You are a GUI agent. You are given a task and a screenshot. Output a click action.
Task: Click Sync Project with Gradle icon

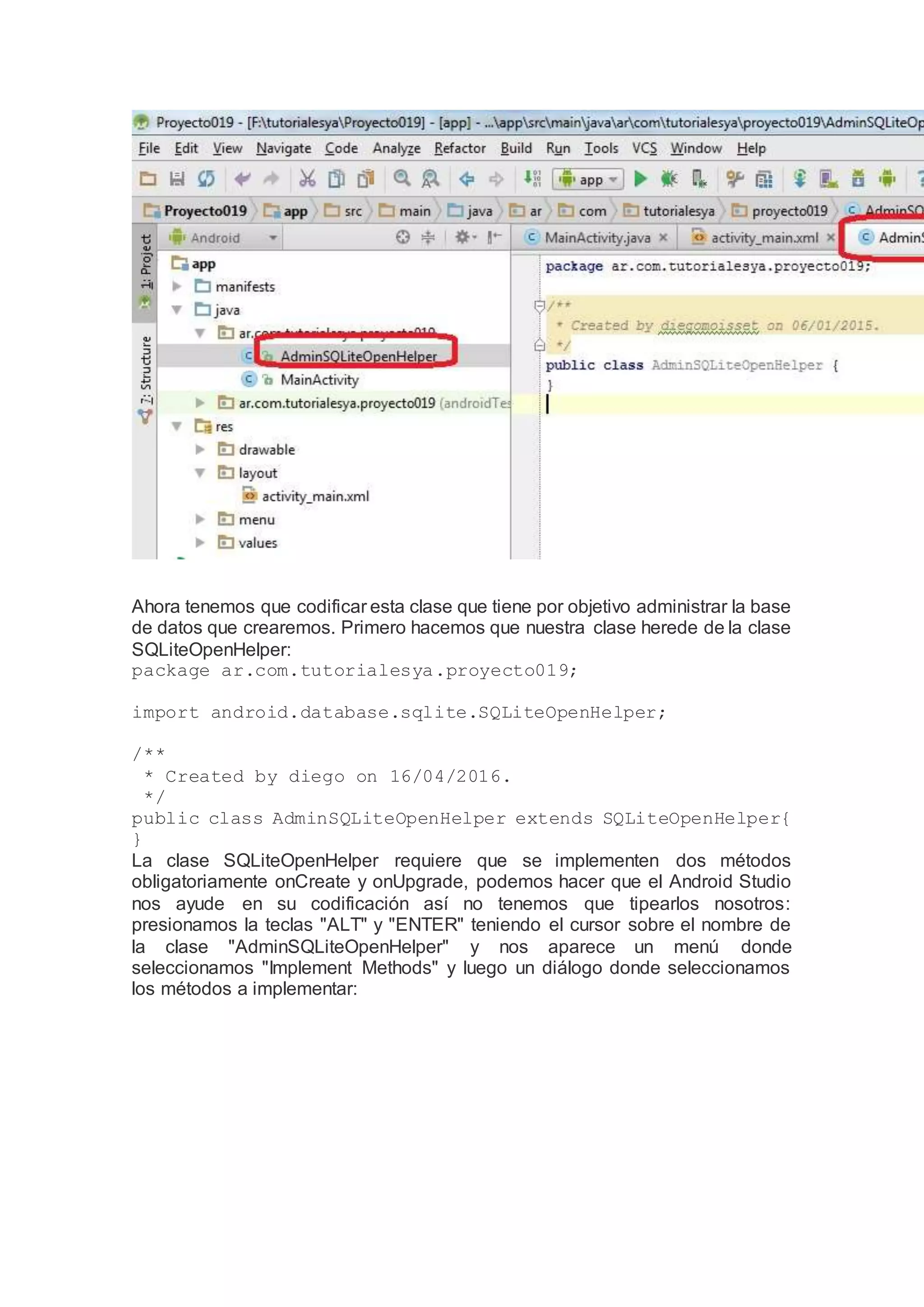pos(800,179)
